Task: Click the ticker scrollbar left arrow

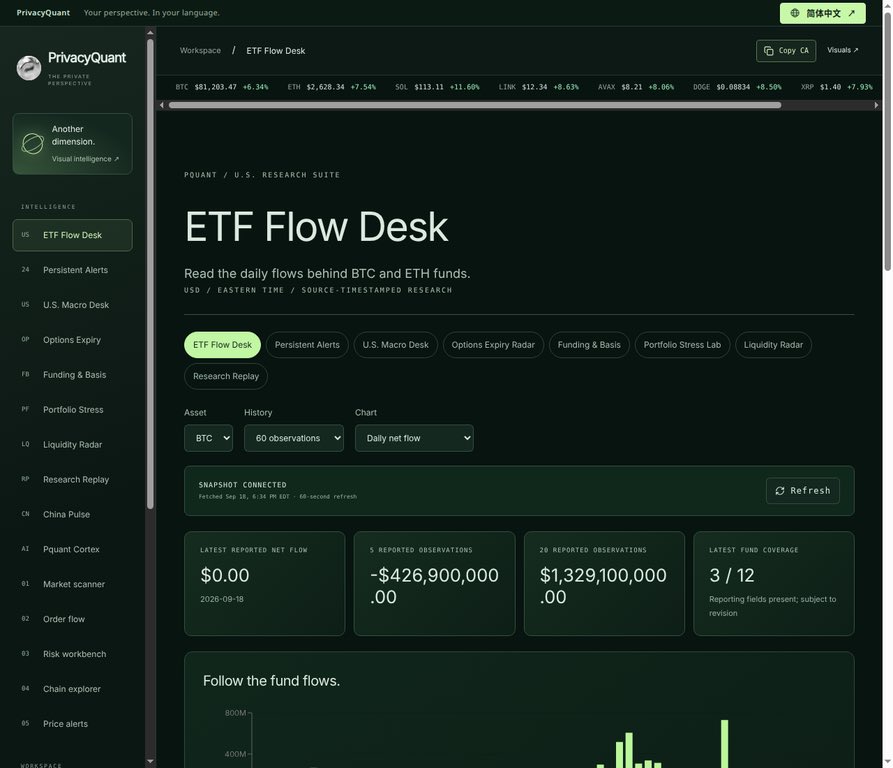Action: click(x=162, y=105)
